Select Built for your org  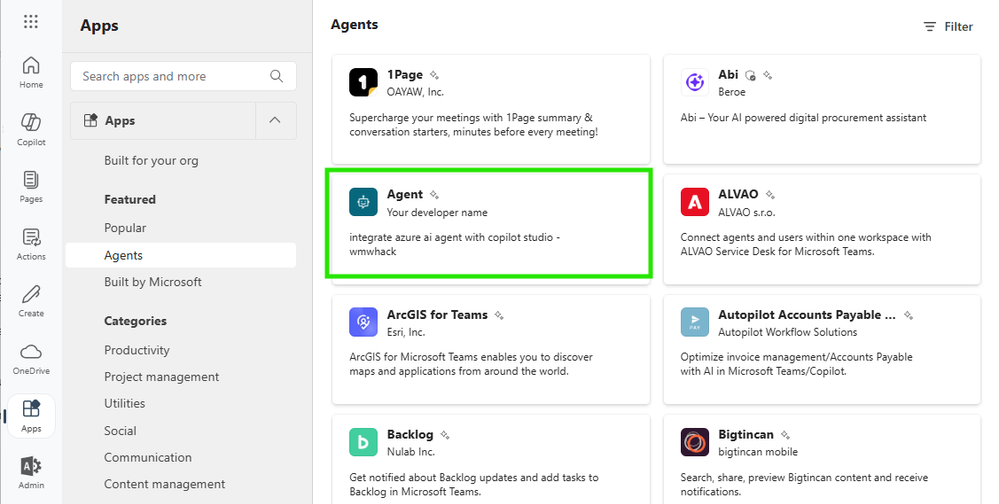click(151, 161)
